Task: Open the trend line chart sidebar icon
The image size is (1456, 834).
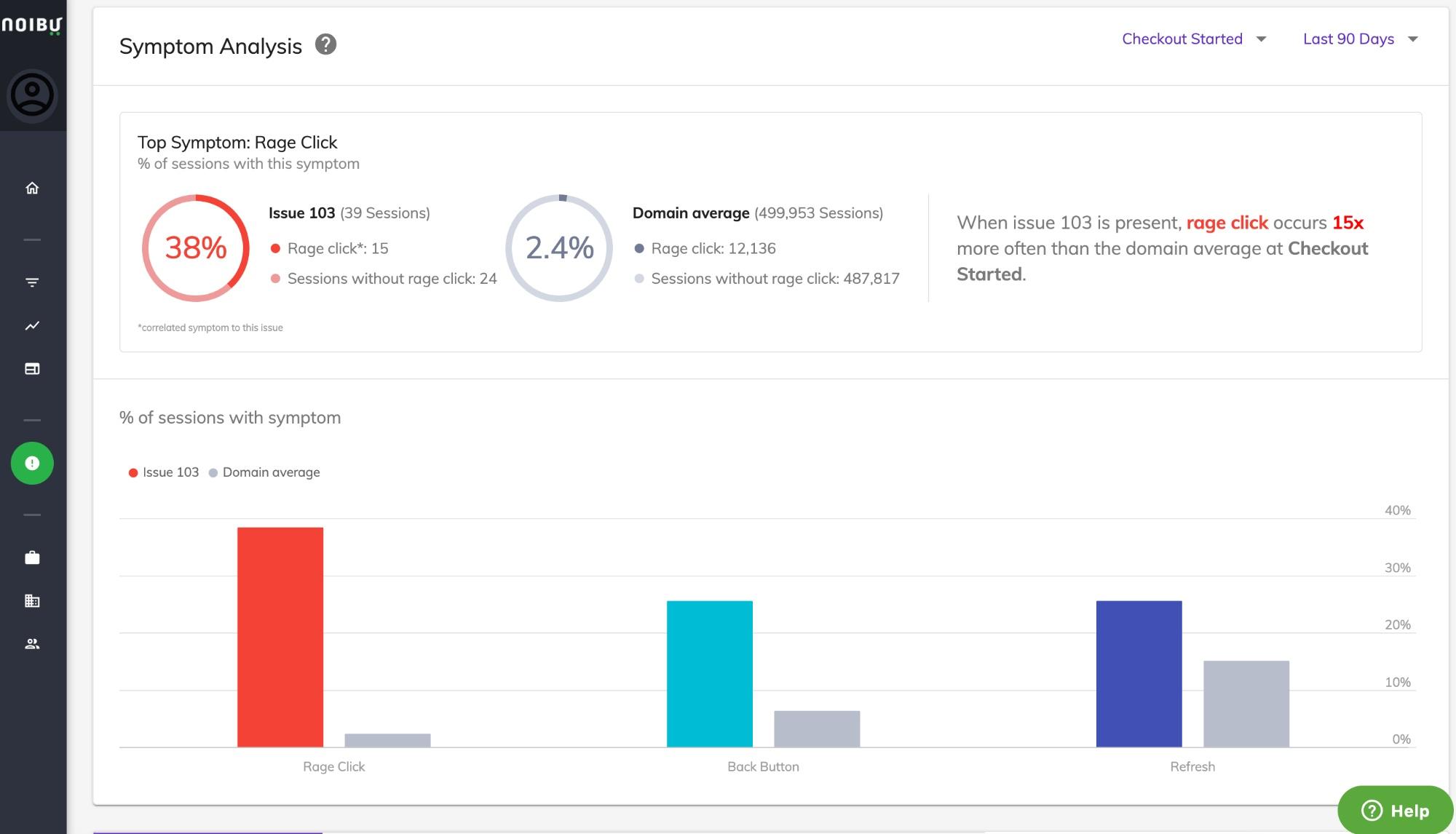Action: pyautogui.click(x=32, y=325)
